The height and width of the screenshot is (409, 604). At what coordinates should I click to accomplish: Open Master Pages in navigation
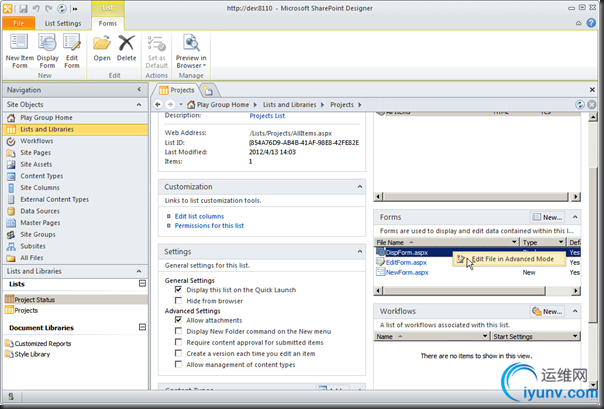point(40,223)
